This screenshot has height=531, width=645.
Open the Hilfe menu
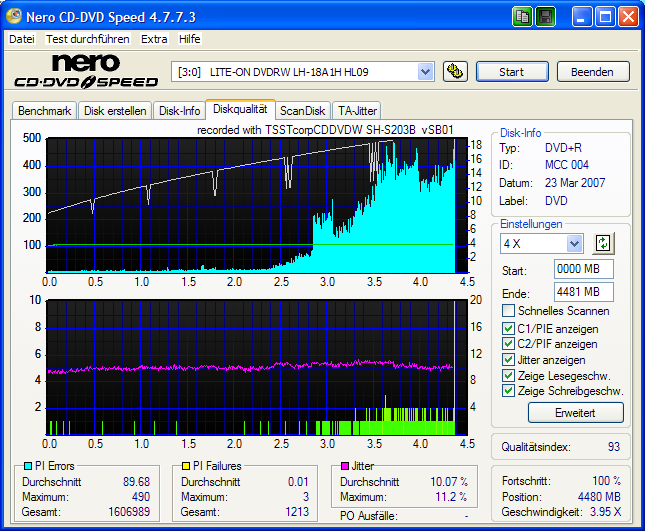tap(190, 39)
